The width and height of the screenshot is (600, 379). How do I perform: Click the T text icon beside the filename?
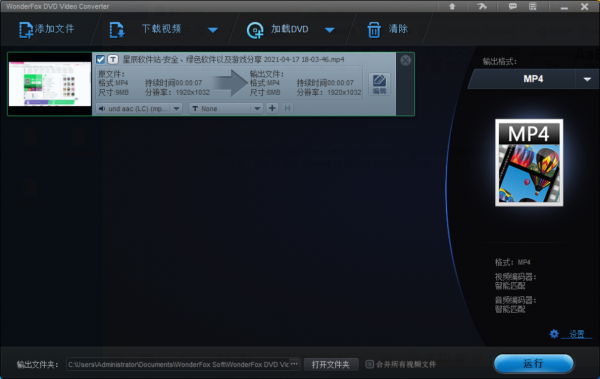click(113, 59)
